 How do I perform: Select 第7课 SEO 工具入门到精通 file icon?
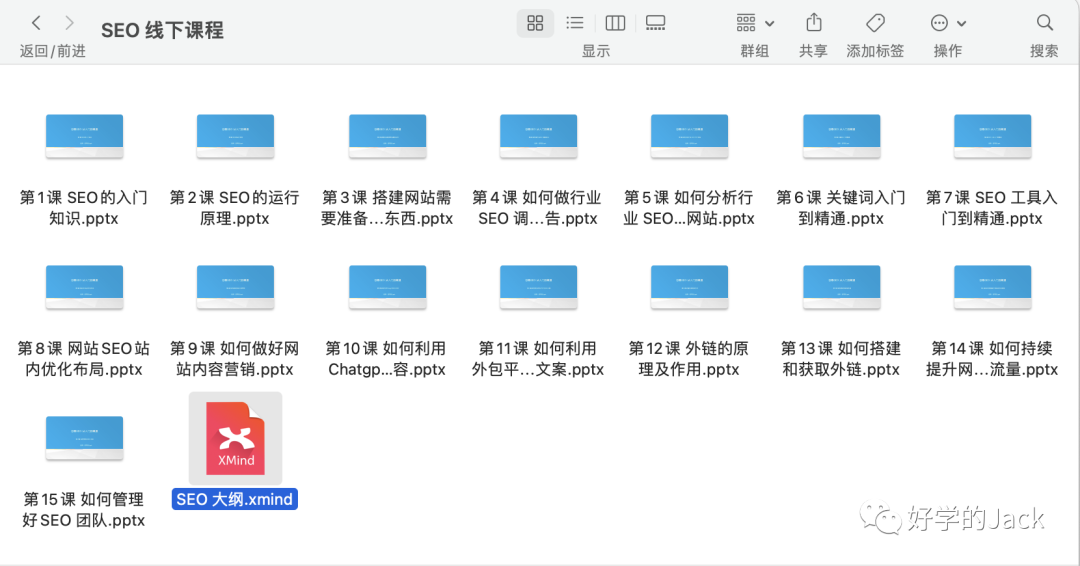click(992, 136)
